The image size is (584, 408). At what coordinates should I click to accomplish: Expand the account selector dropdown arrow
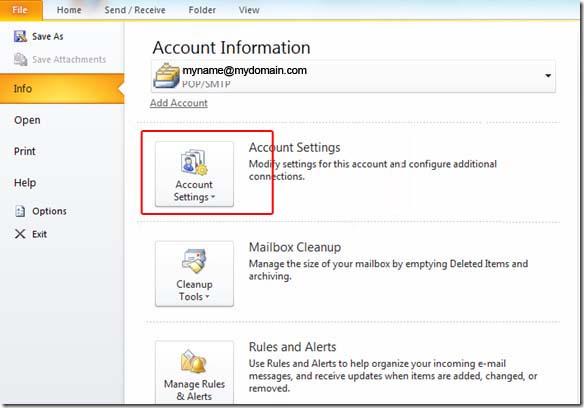point(548,76)
